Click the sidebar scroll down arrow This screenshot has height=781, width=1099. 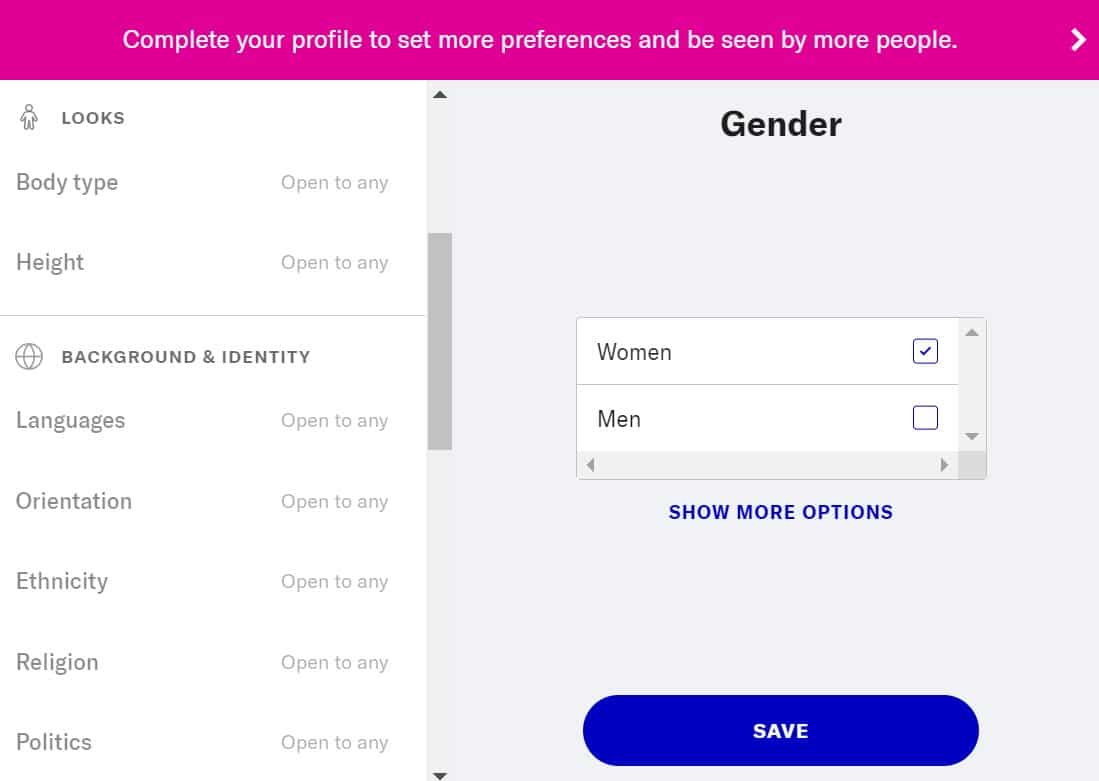(439, 775)
